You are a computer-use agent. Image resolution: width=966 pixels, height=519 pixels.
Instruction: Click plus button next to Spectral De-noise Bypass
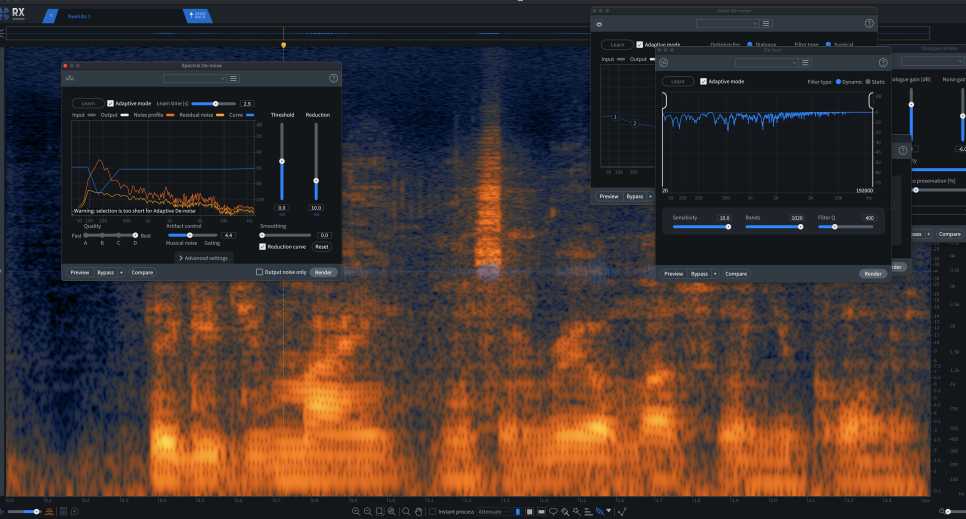(121, 272)
